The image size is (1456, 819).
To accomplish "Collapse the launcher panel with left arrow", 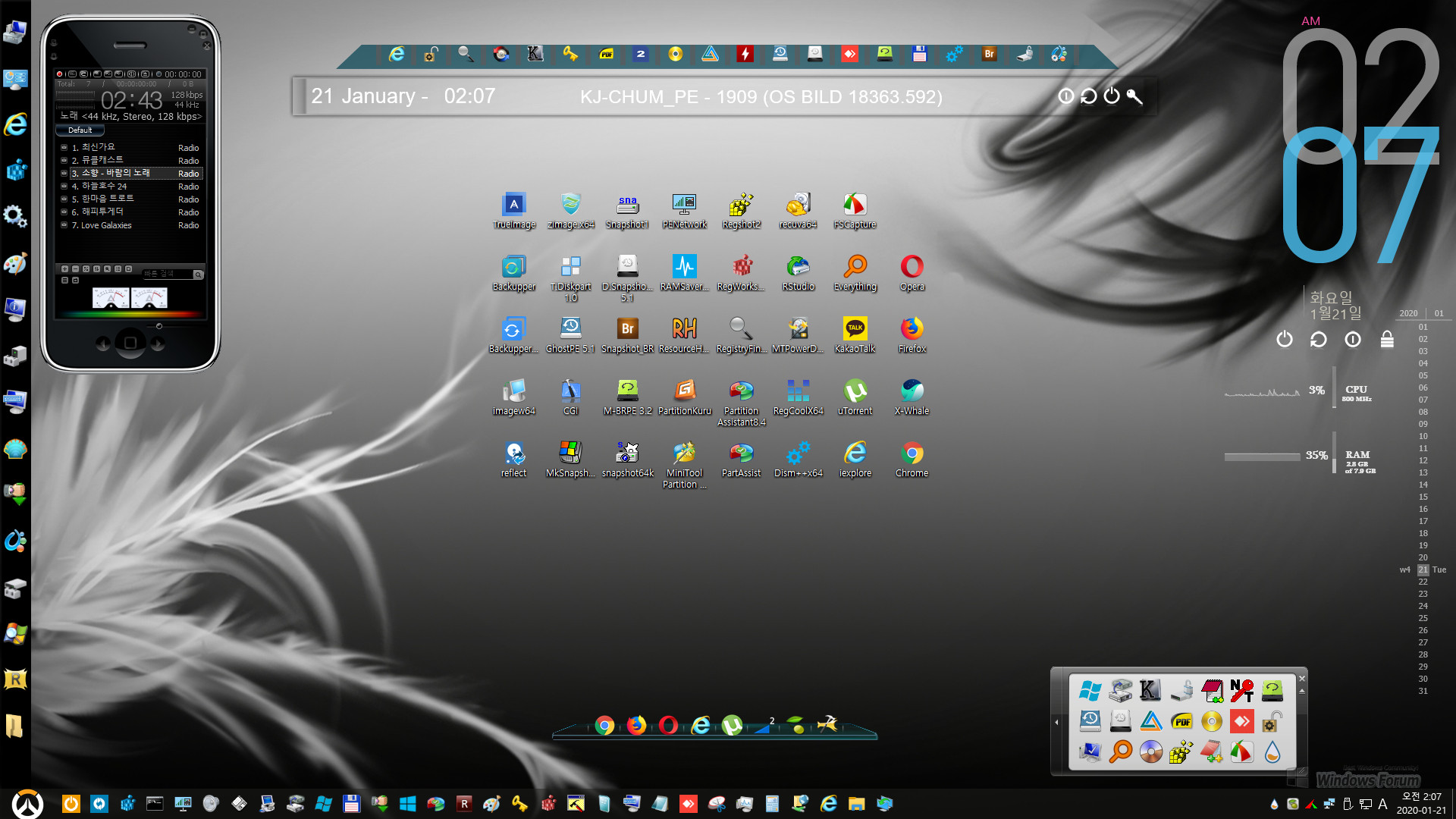I will point(1056,722).
